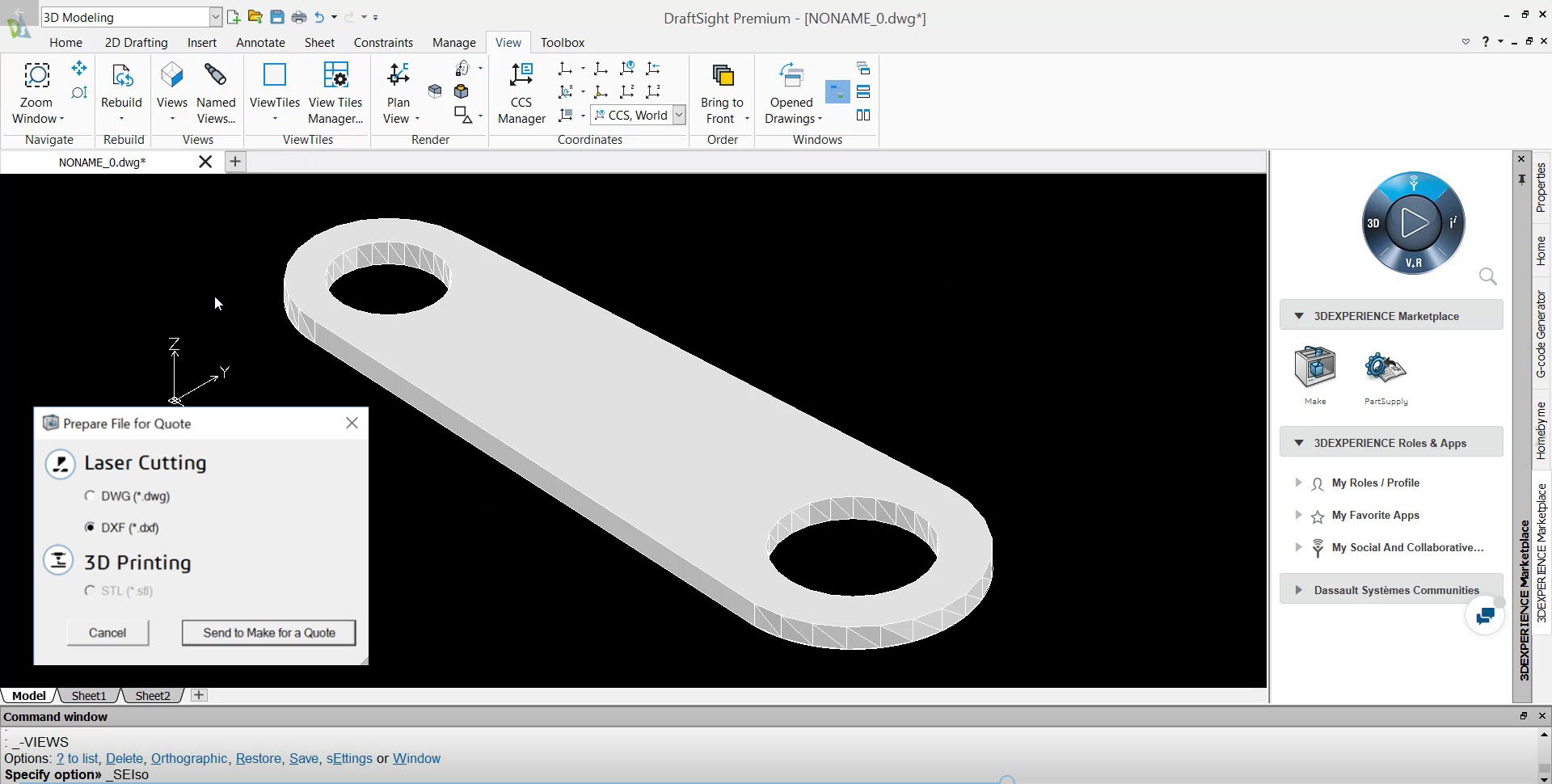The width and height of the screenshot is (1552, 784).
Task: Click the Pan arrows icon
Action: pyautogui.click(x=79, y=68)
